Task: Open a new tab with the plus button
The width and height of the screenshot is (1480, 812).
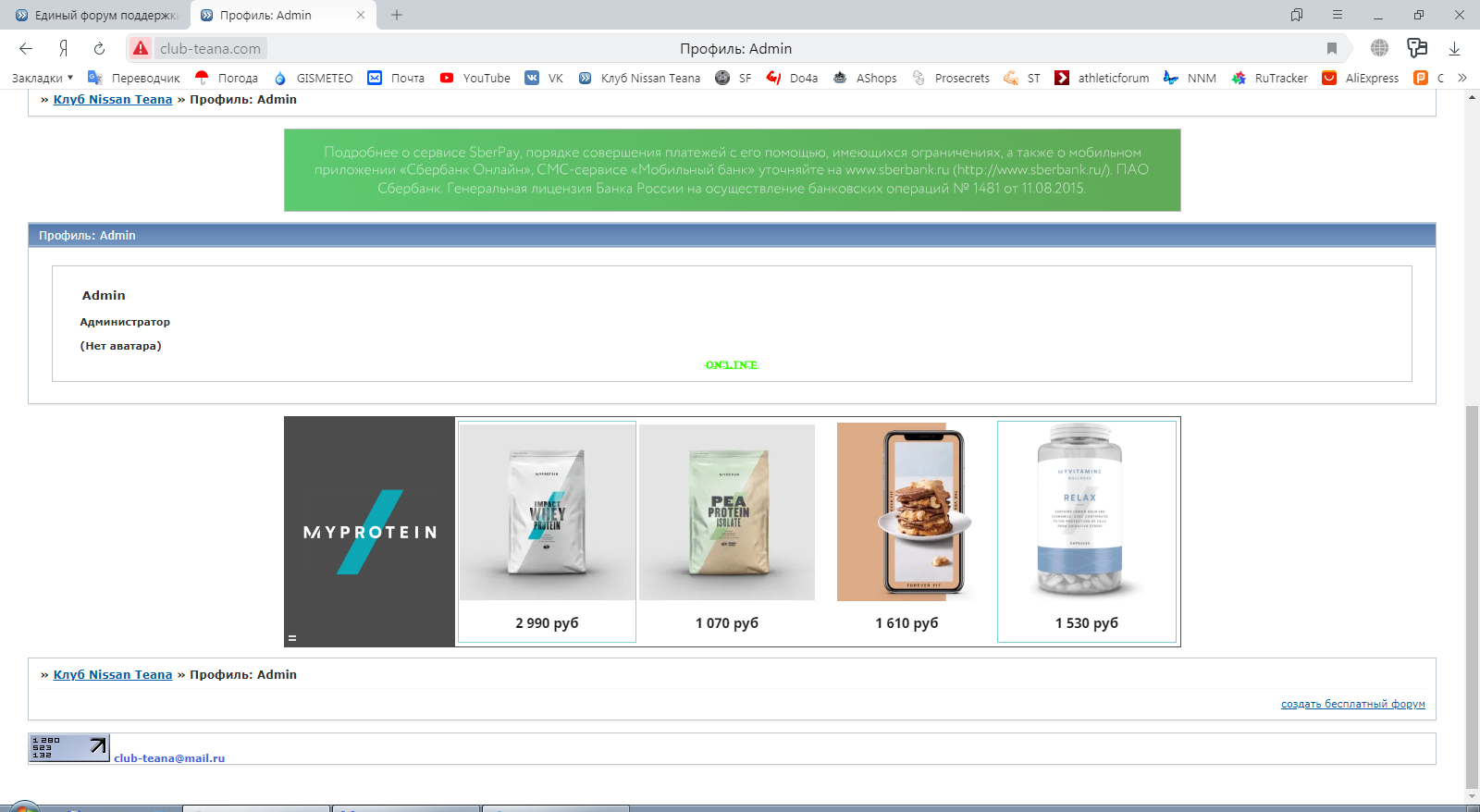Action: pyautogui.click(x=397, y=15)
